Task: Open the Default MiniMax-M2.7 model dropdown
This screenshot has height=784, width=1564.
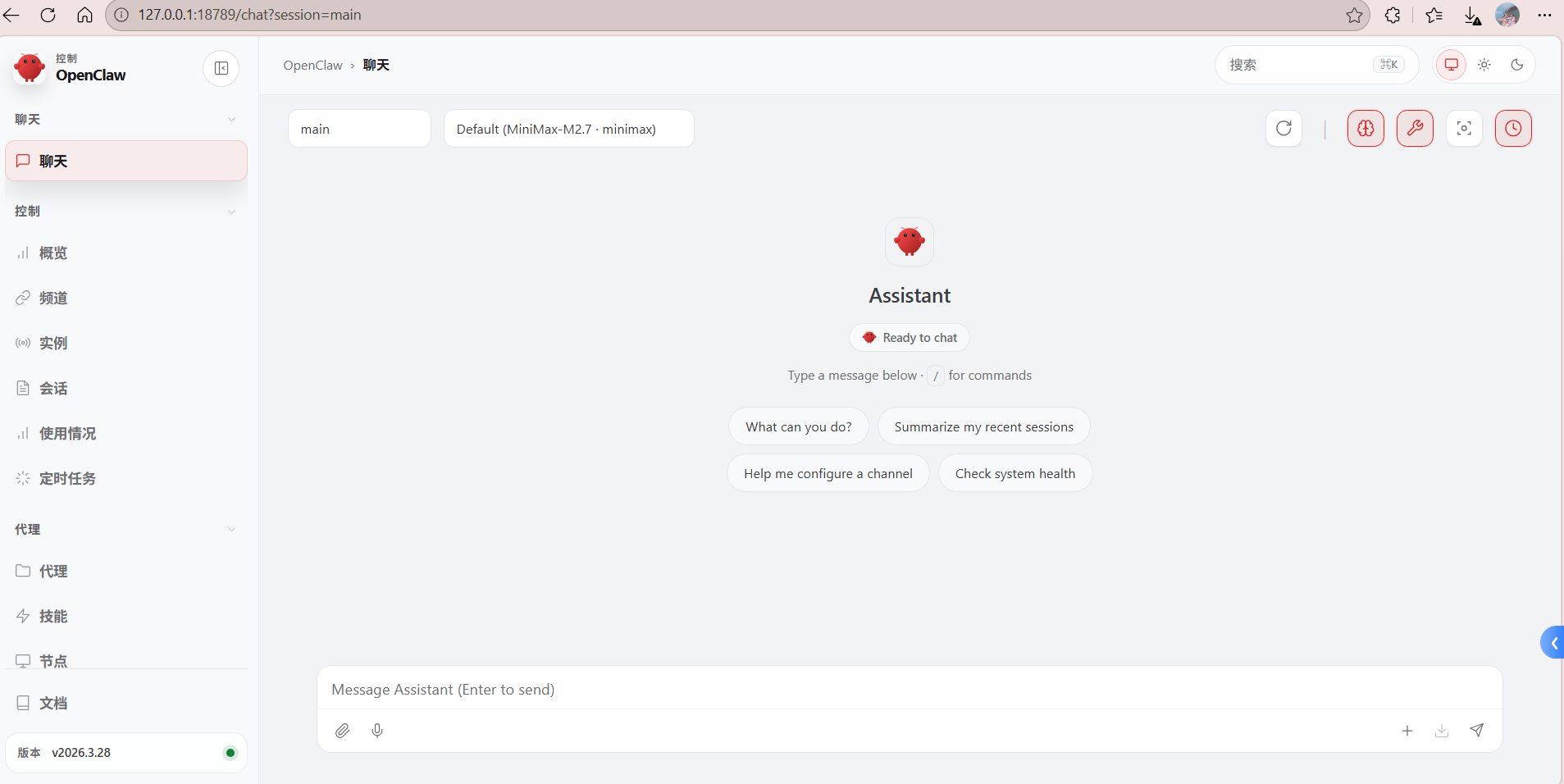Action: [x=568, y=129]
